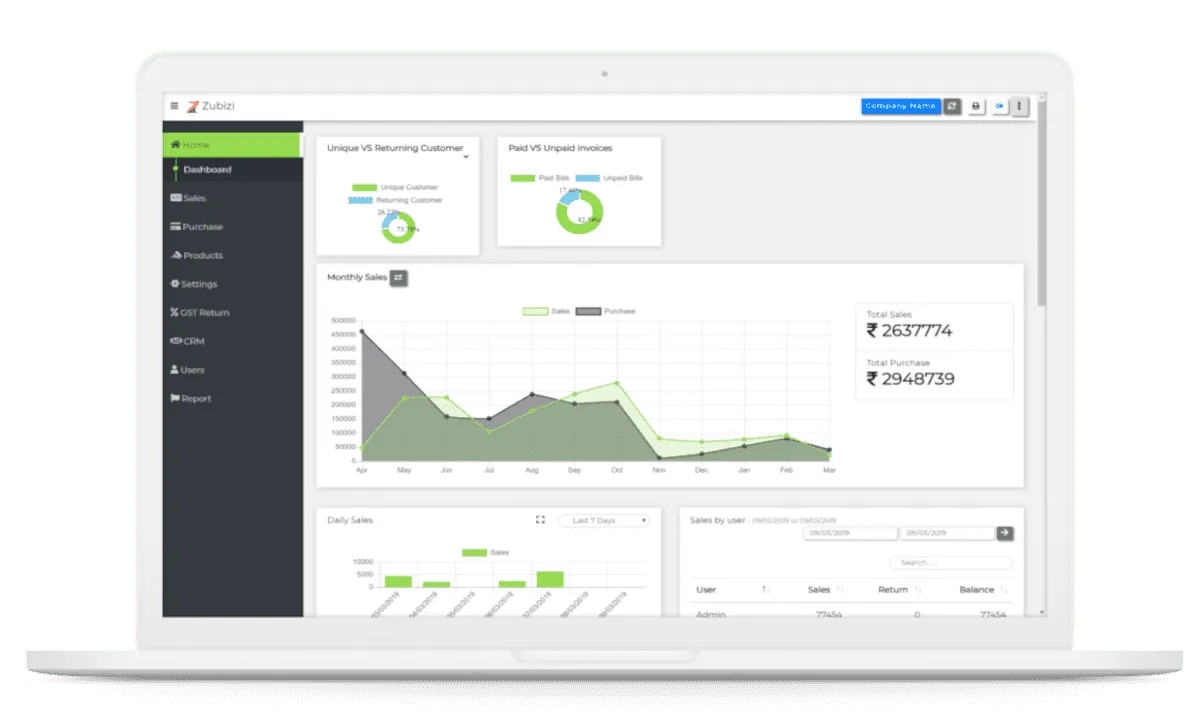Toggle the Unpaid Bills legend item

pyautogui.click(x=609, y=178)
